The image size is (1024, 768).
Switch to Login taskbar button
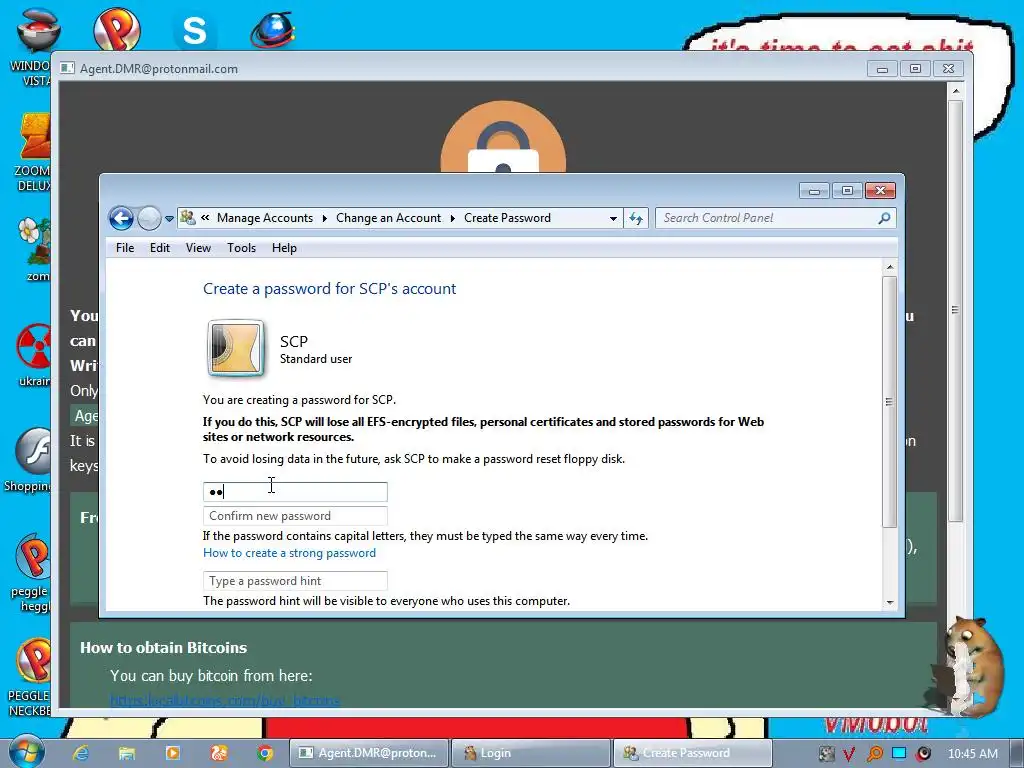point(530,753)
